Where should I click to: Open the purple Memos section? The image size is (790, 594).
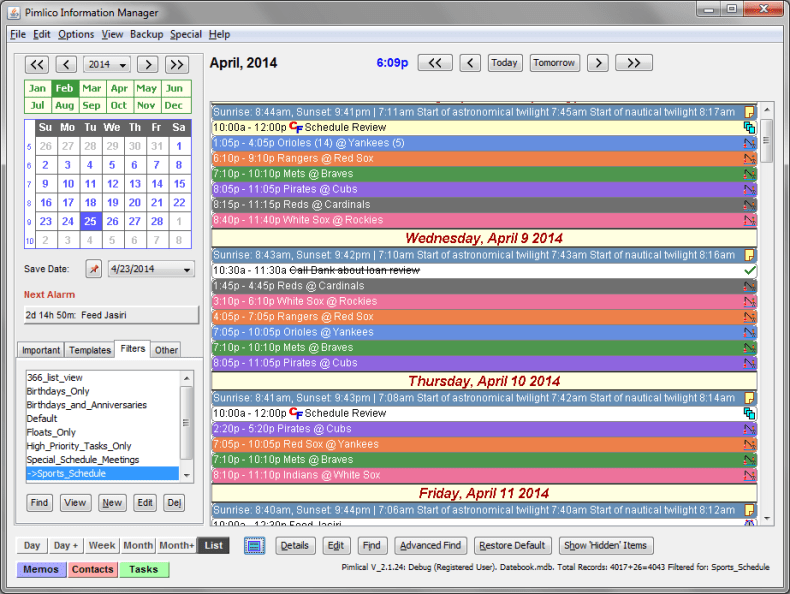pos(41,569)
